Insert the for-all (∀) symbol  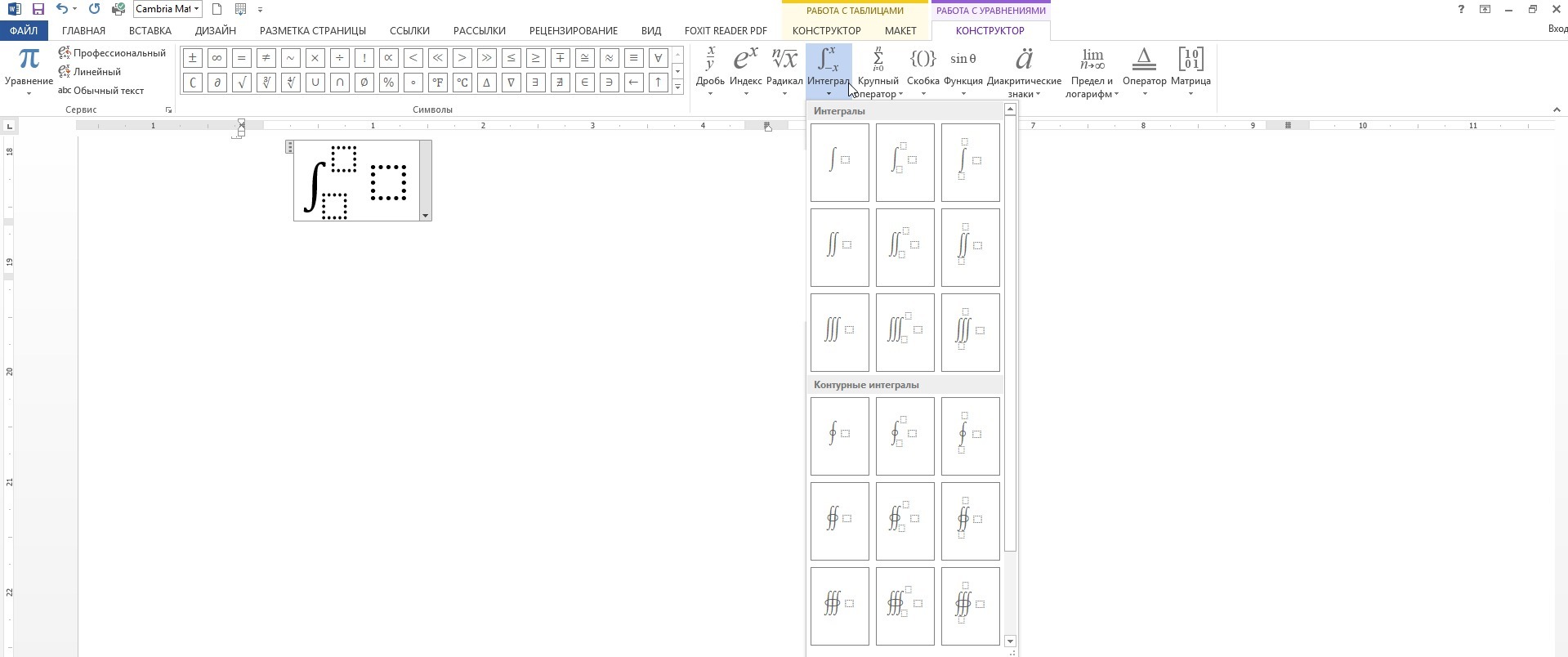658,58
